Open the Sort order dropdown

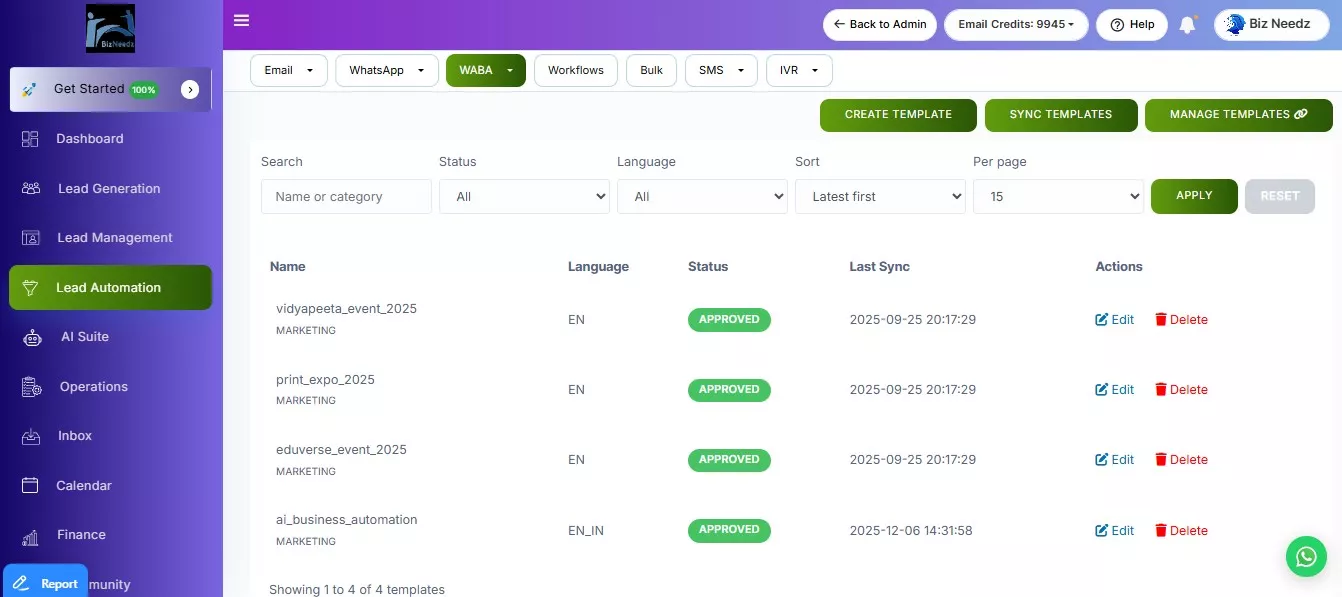pos(880,197)
